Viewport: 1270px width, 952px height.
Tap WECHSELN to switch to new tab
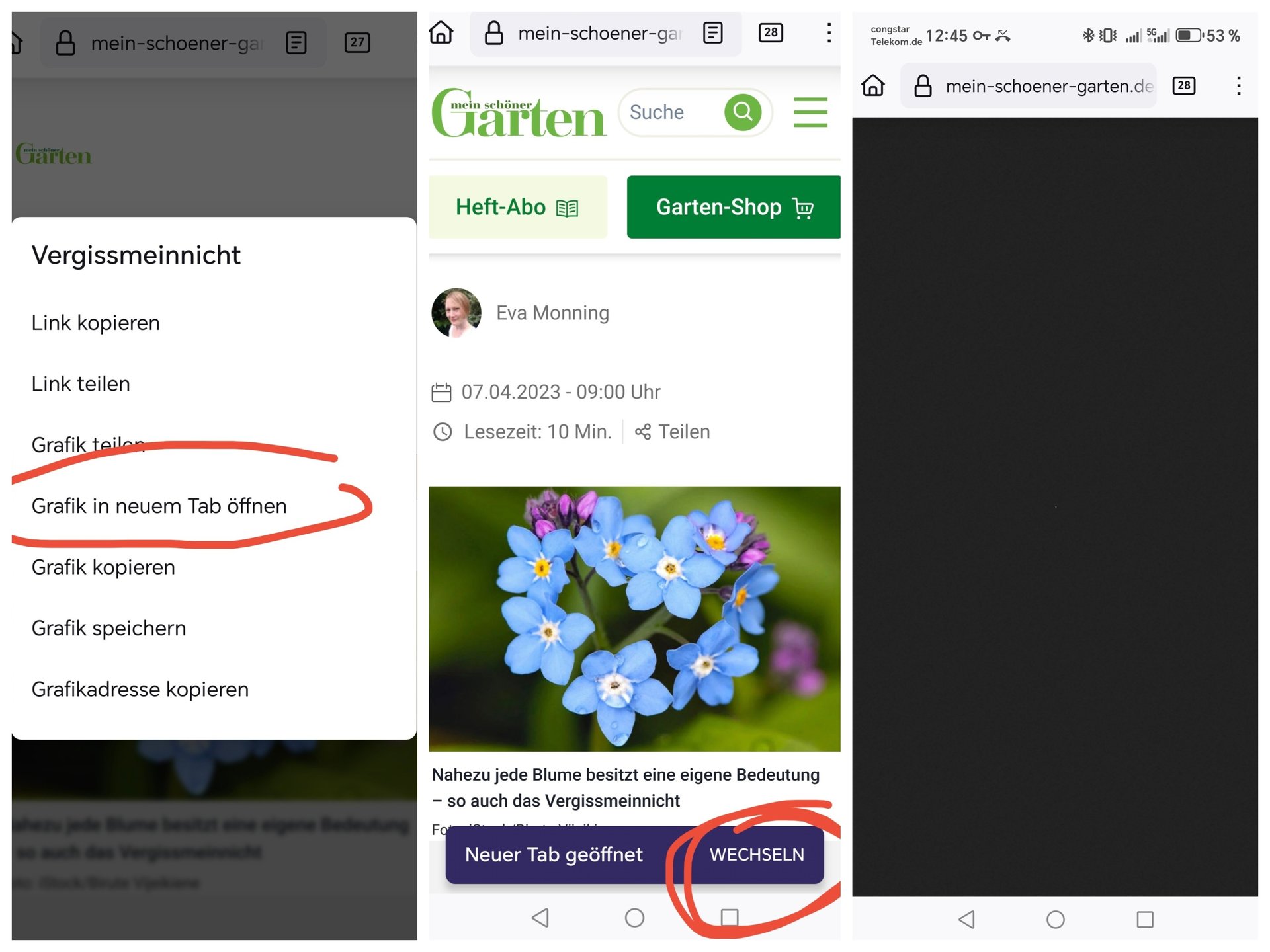[757, 854]
